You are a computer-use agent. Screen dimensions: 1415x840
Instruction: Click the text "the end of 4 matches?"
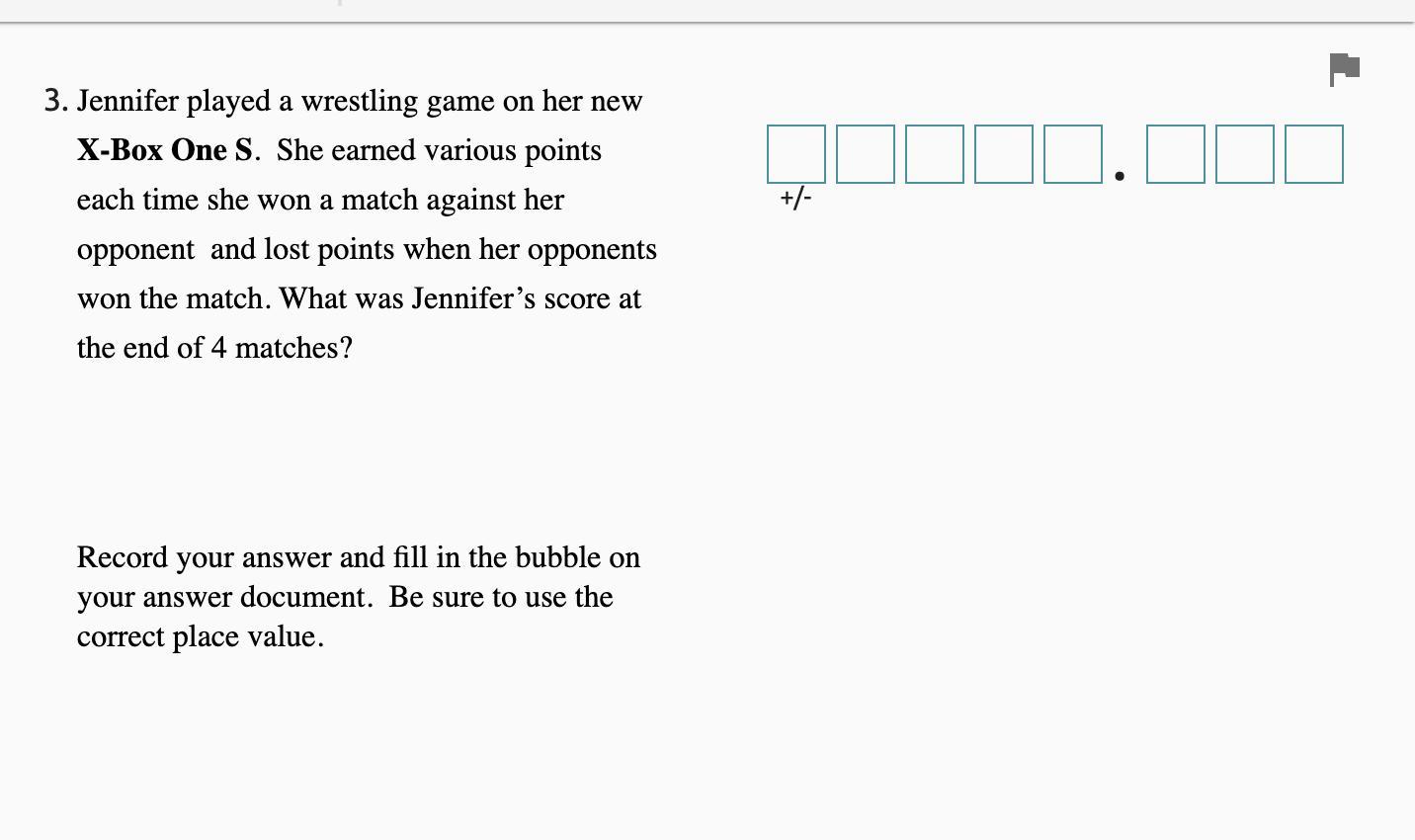pyautogui.click(x=214, y=348)
